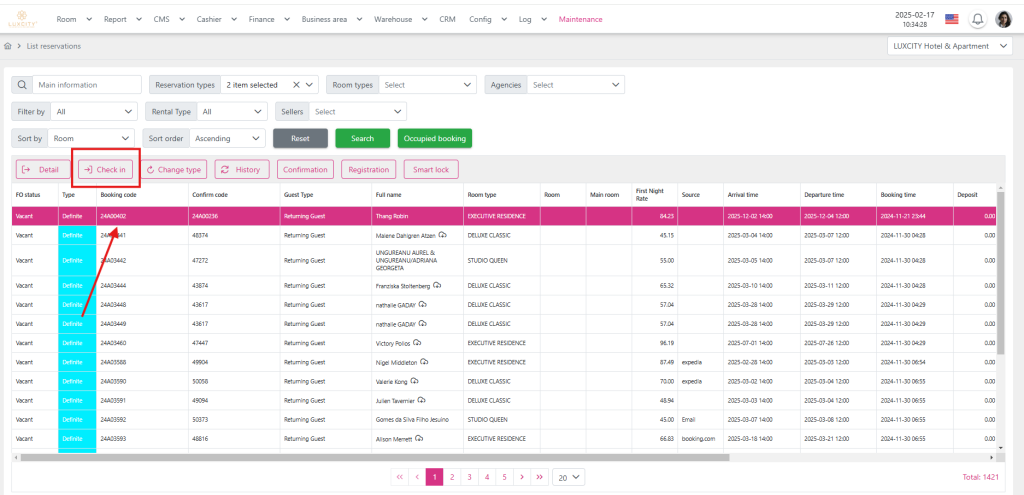This screenshot has height=495, width=1024.
Task: Click the LUXCITY logo
Action: 22,19
